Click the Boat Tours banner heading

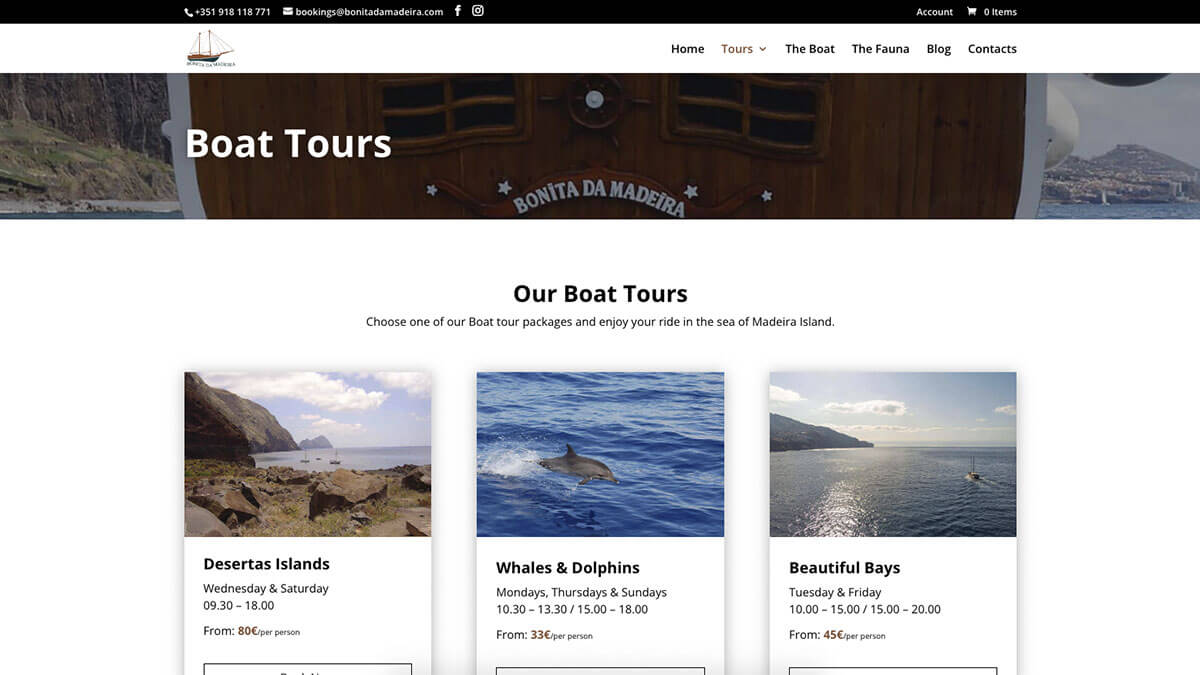tap(288, 143)
